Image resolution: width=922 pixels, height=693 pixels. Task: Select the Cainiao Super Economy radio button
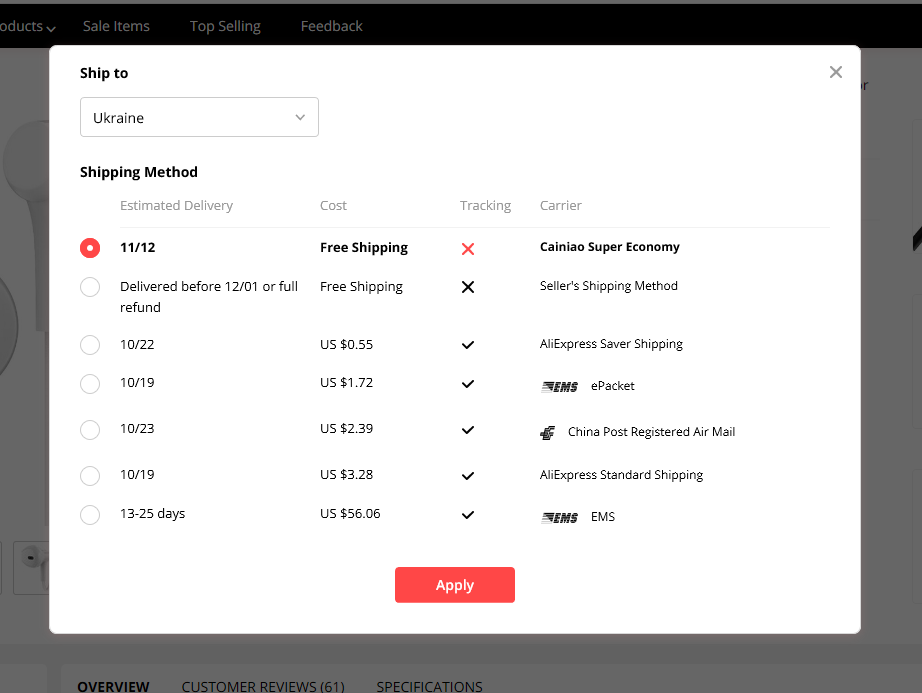click(x=90, y=248)
